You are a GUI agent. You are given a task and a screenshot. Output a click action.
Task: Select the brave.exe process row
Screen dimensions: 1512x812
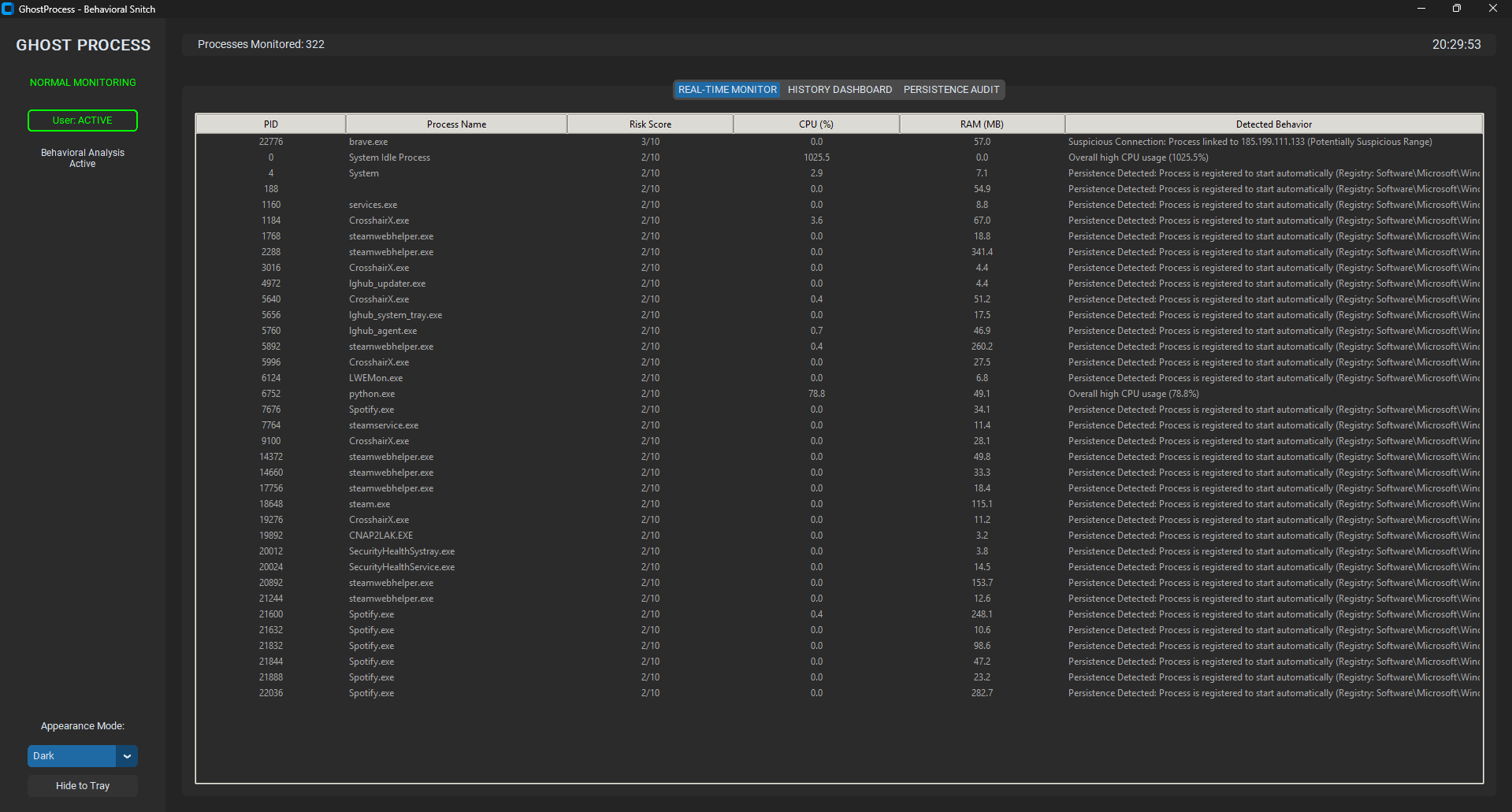(369, 142)
